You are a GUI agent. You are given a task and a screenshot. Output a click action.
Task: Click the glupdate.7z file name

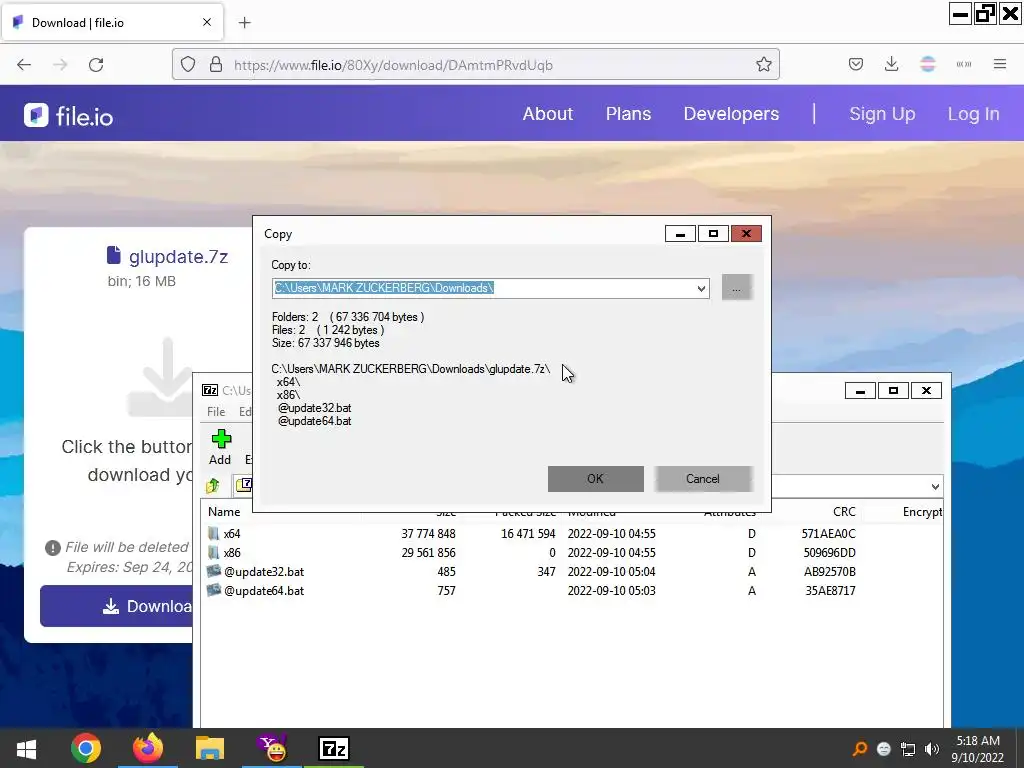click(178, 257)
